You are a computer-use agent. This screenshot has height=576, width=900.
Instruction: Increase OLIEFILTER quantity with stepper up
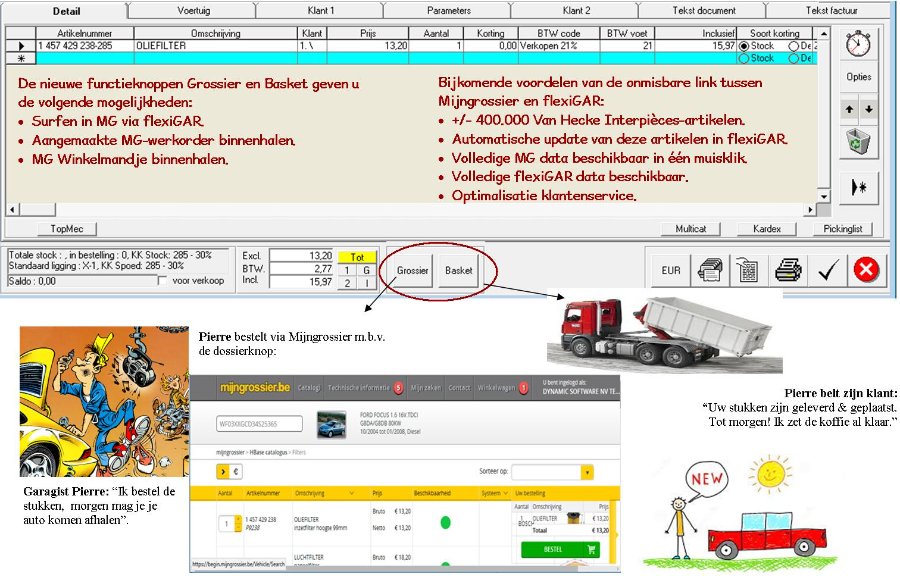pos(238,520)
